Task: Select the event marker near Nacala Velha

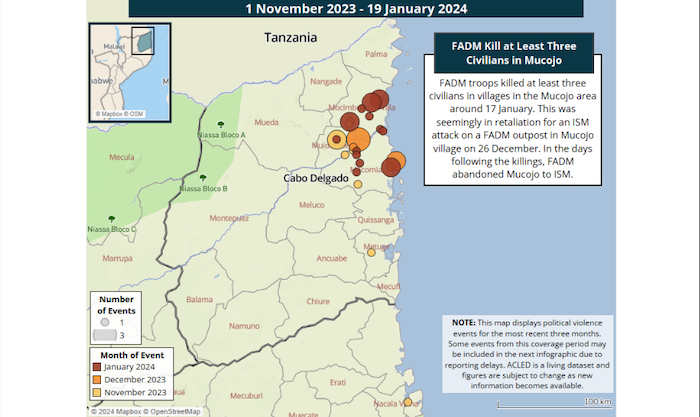Action: [407, 402]
